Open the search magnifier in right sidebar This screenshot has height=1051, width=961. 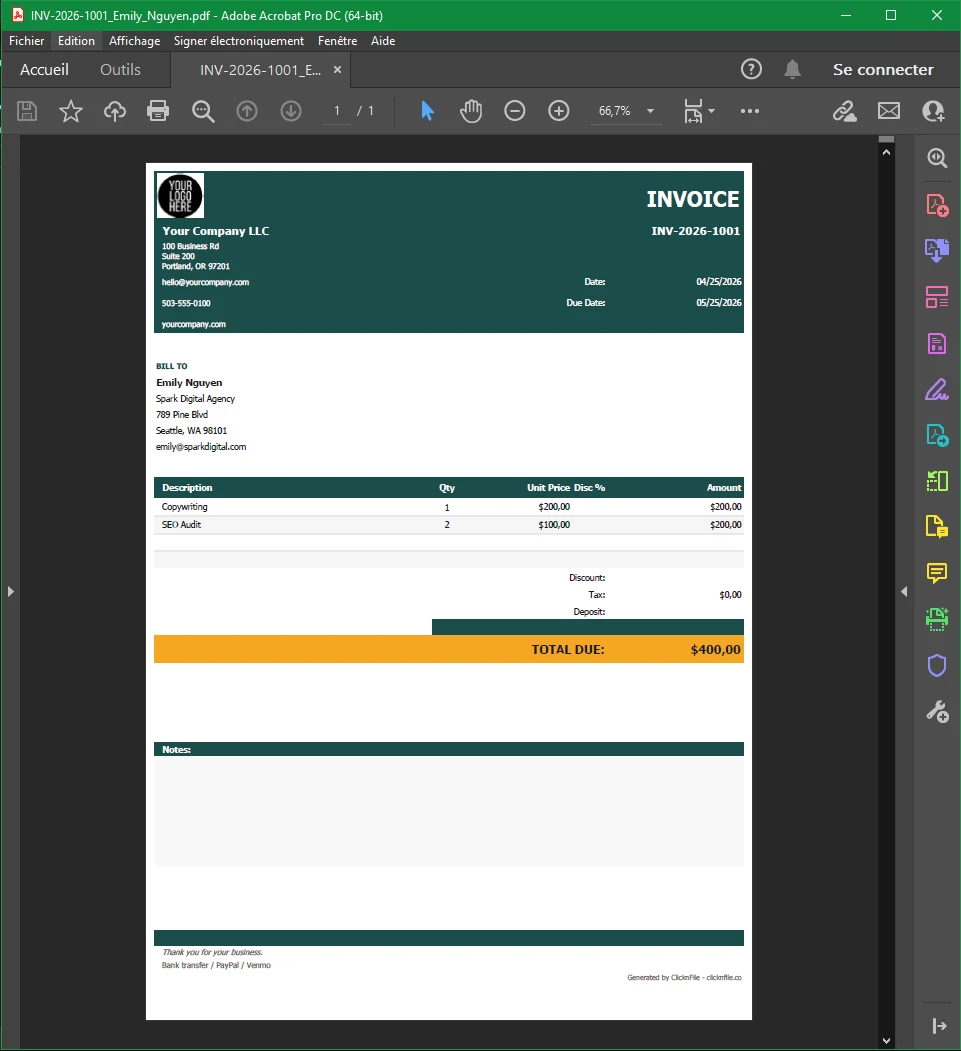tap(937, 158)
